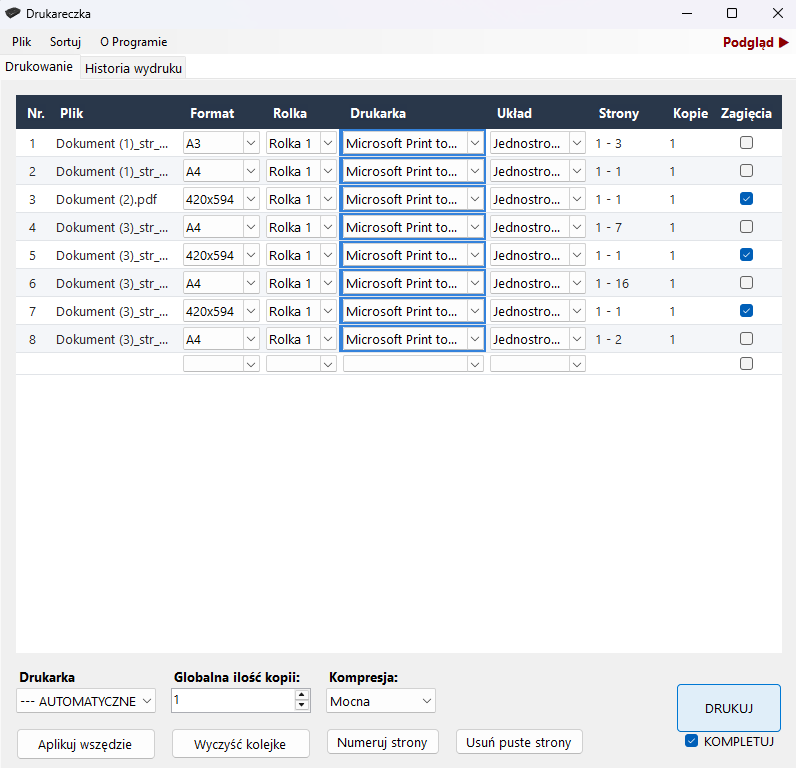Click the Plik column header
796x768 pixels.
72,113
